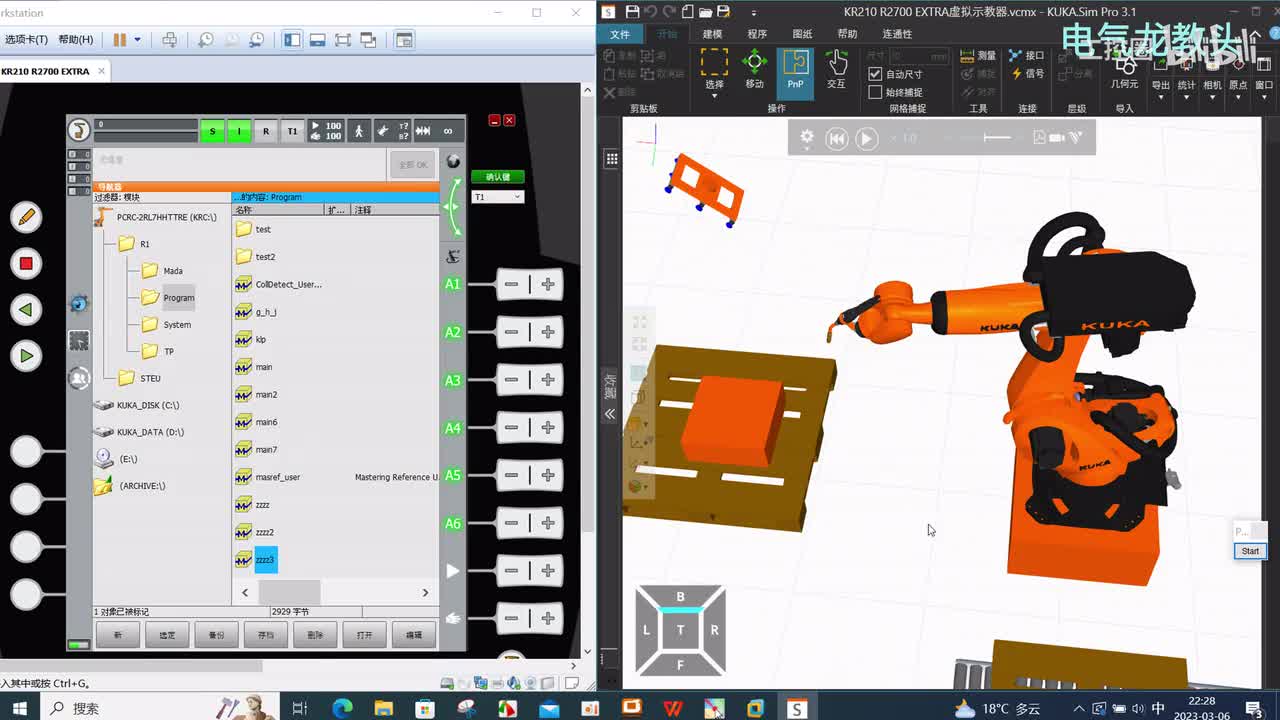Image resolution: width=1280 pixels, height=720 pixels.
Task: Click the walking-man program run mode icon
Action: click(357, 131)
